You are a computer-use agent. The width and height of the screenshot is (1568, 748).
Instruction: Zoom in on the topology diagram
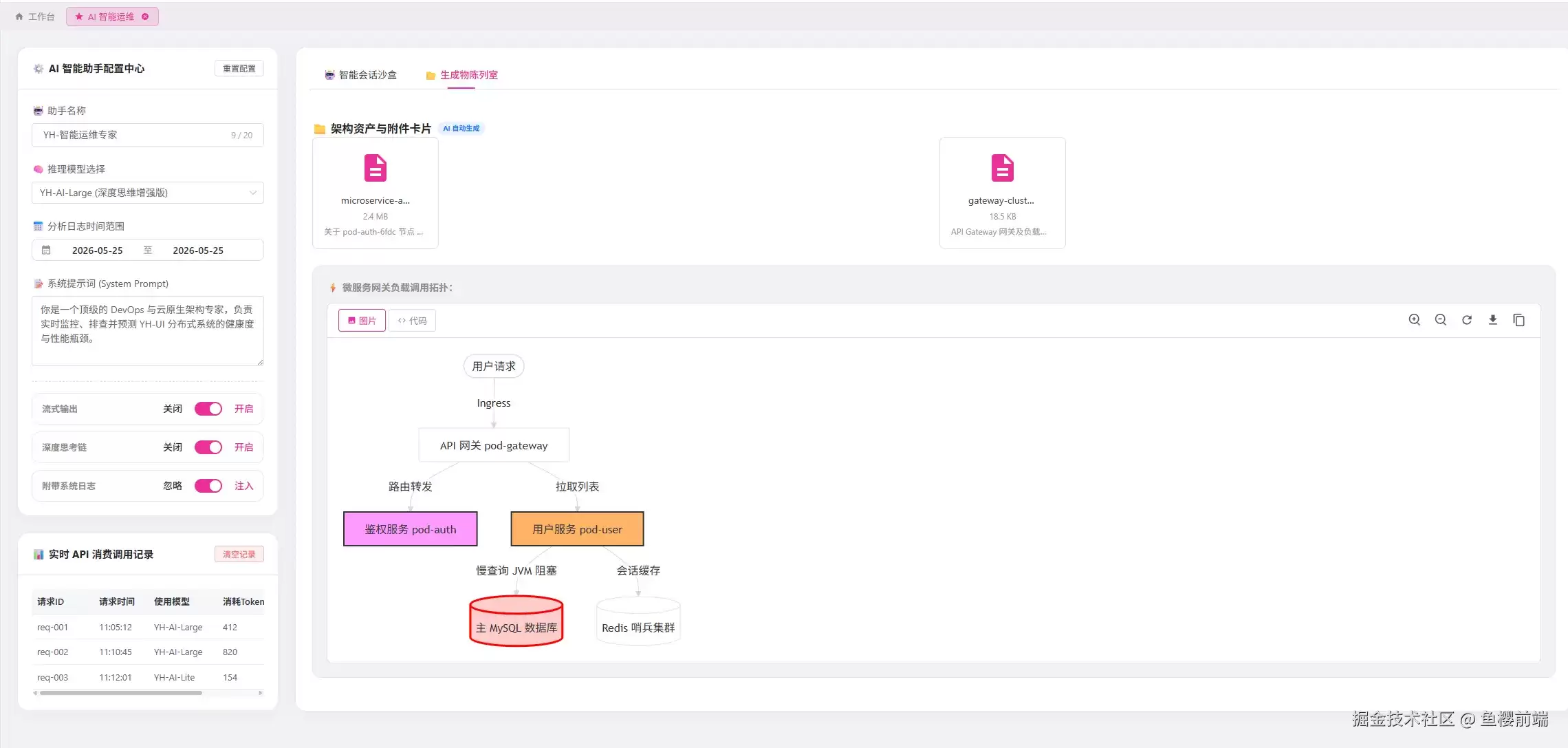(1414, 320)
